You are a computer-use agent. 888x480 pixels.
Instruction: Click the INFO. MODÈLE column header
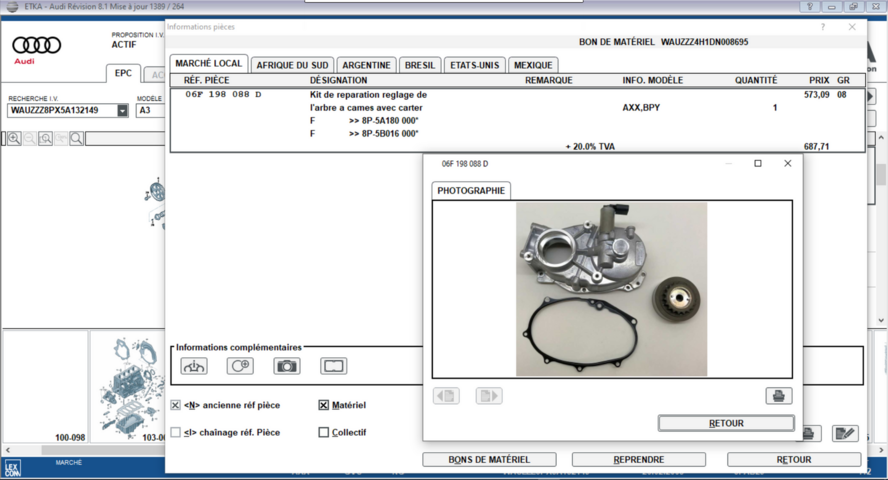coord(653,80)
